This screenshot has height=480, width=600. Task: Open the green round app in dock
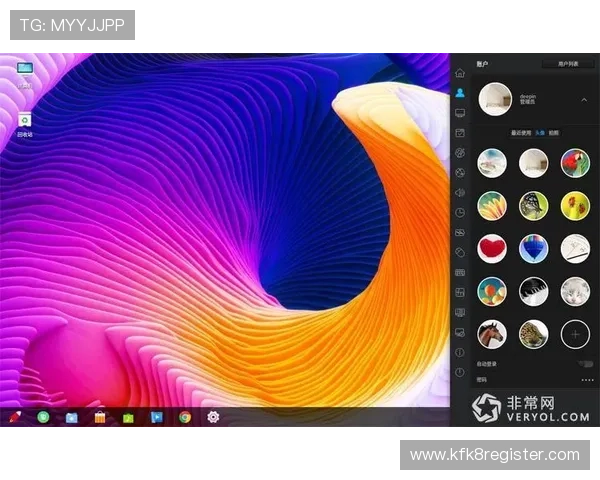point(43,417)
